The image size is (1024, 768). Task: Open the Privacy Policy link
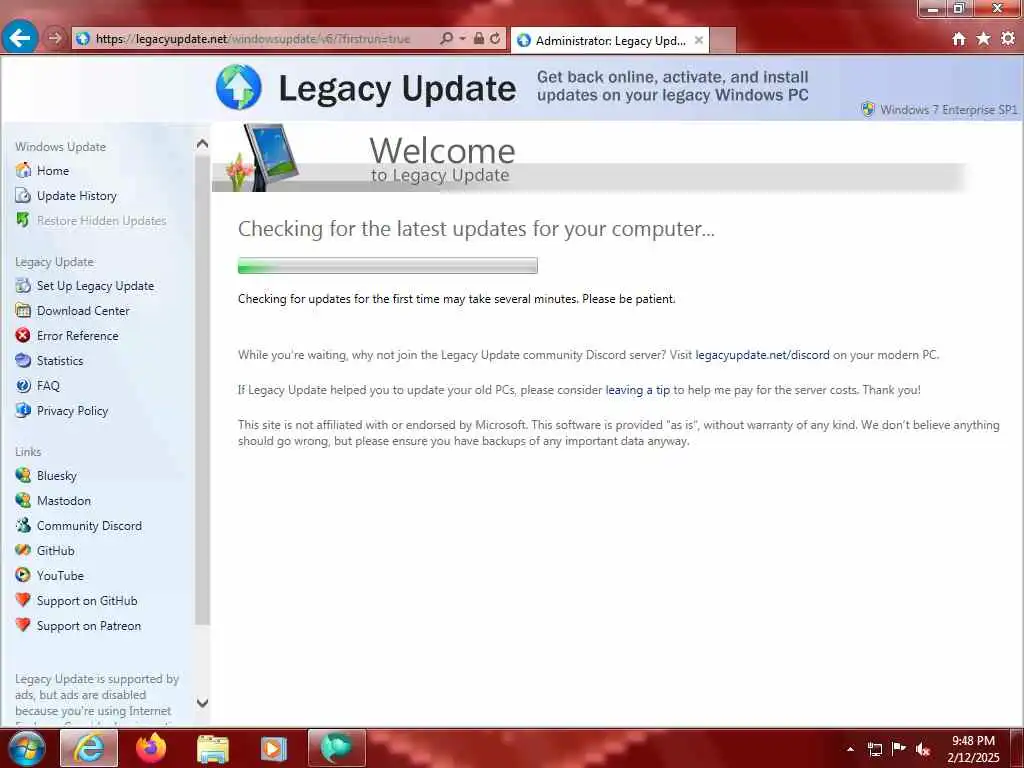tap(72, 411)
